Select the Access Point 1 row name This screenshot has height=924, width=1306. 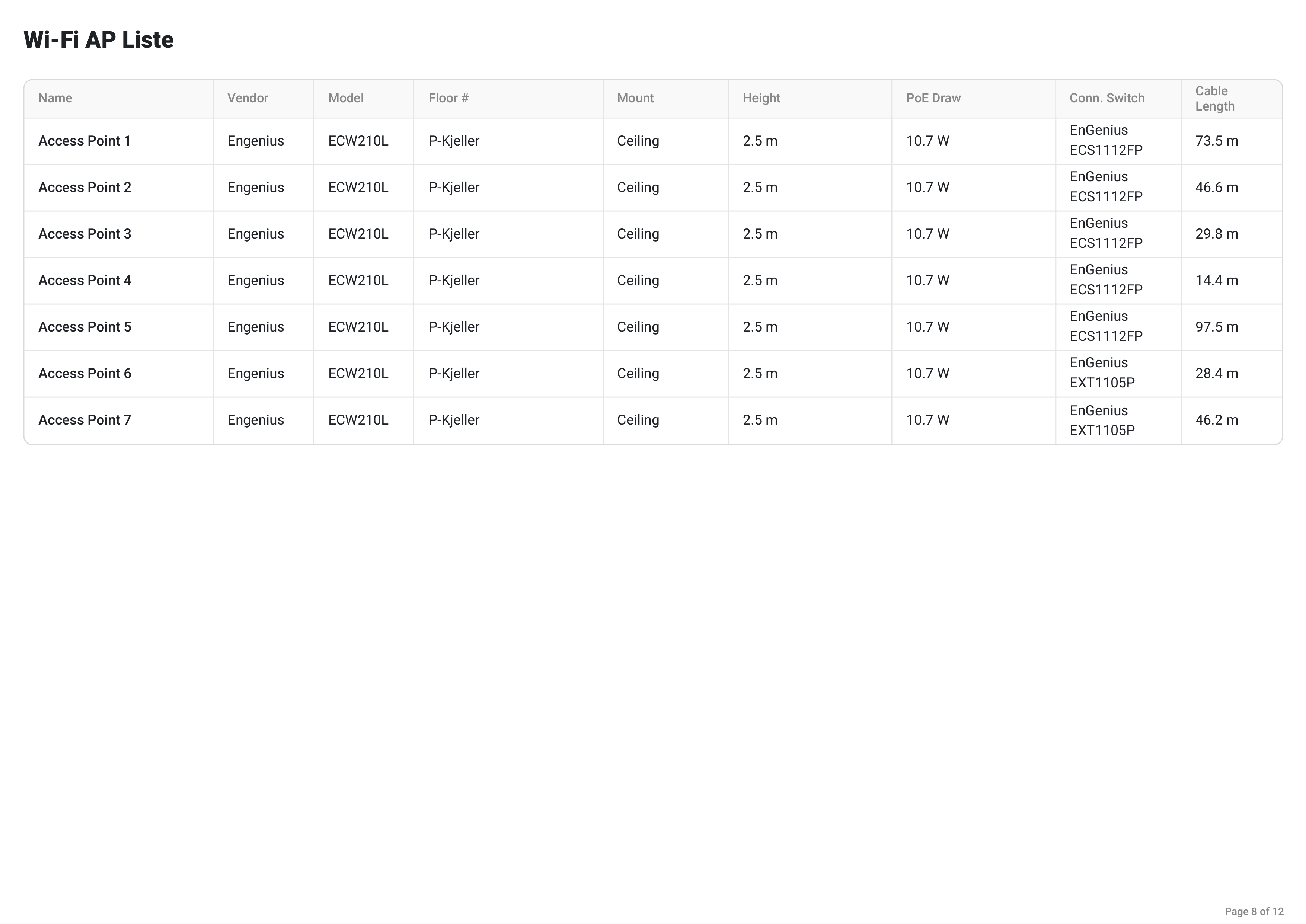(84, 141)
